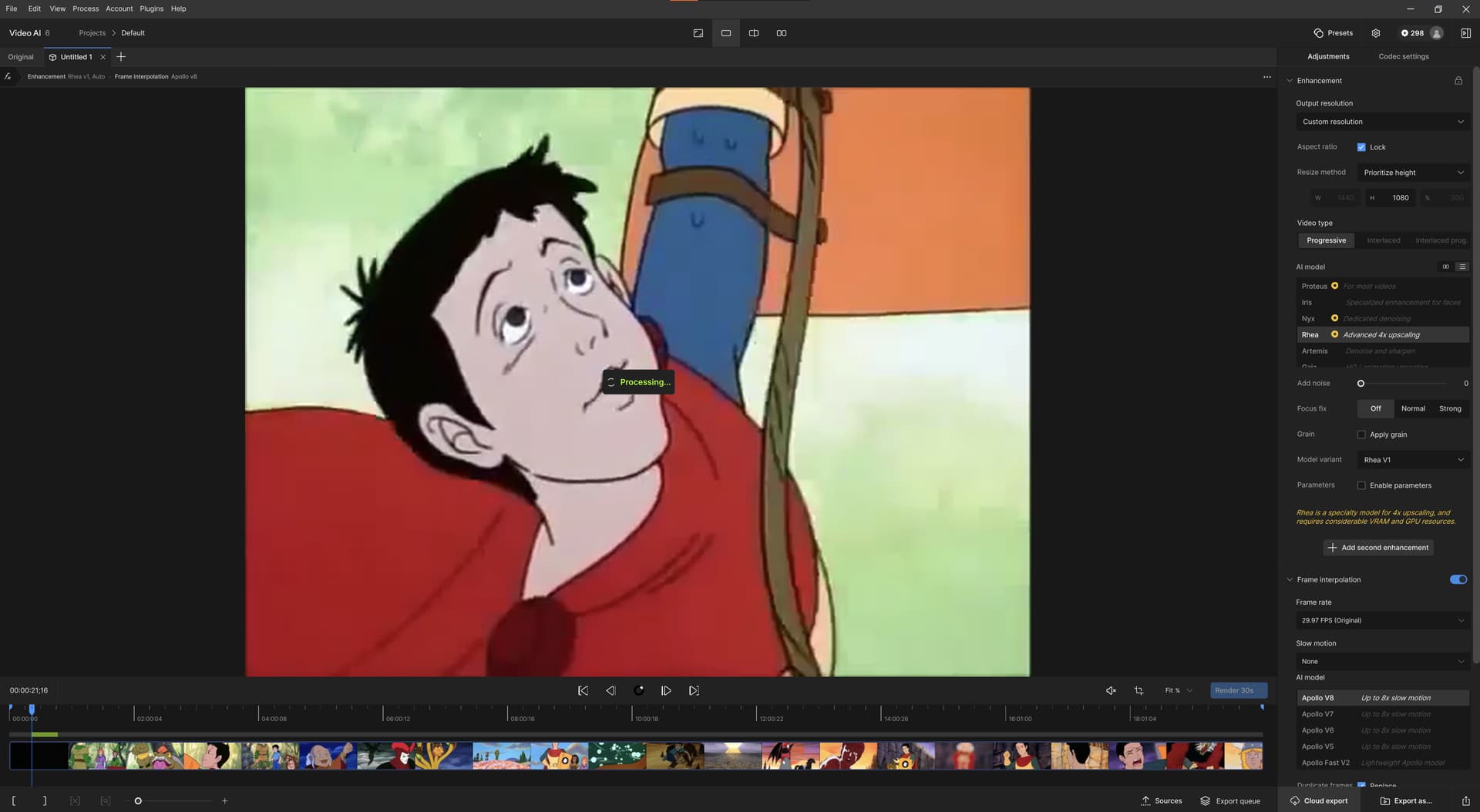Switch to side-by-side comparison view
The width and height of the screenshot is (1480, 812).
782,33
